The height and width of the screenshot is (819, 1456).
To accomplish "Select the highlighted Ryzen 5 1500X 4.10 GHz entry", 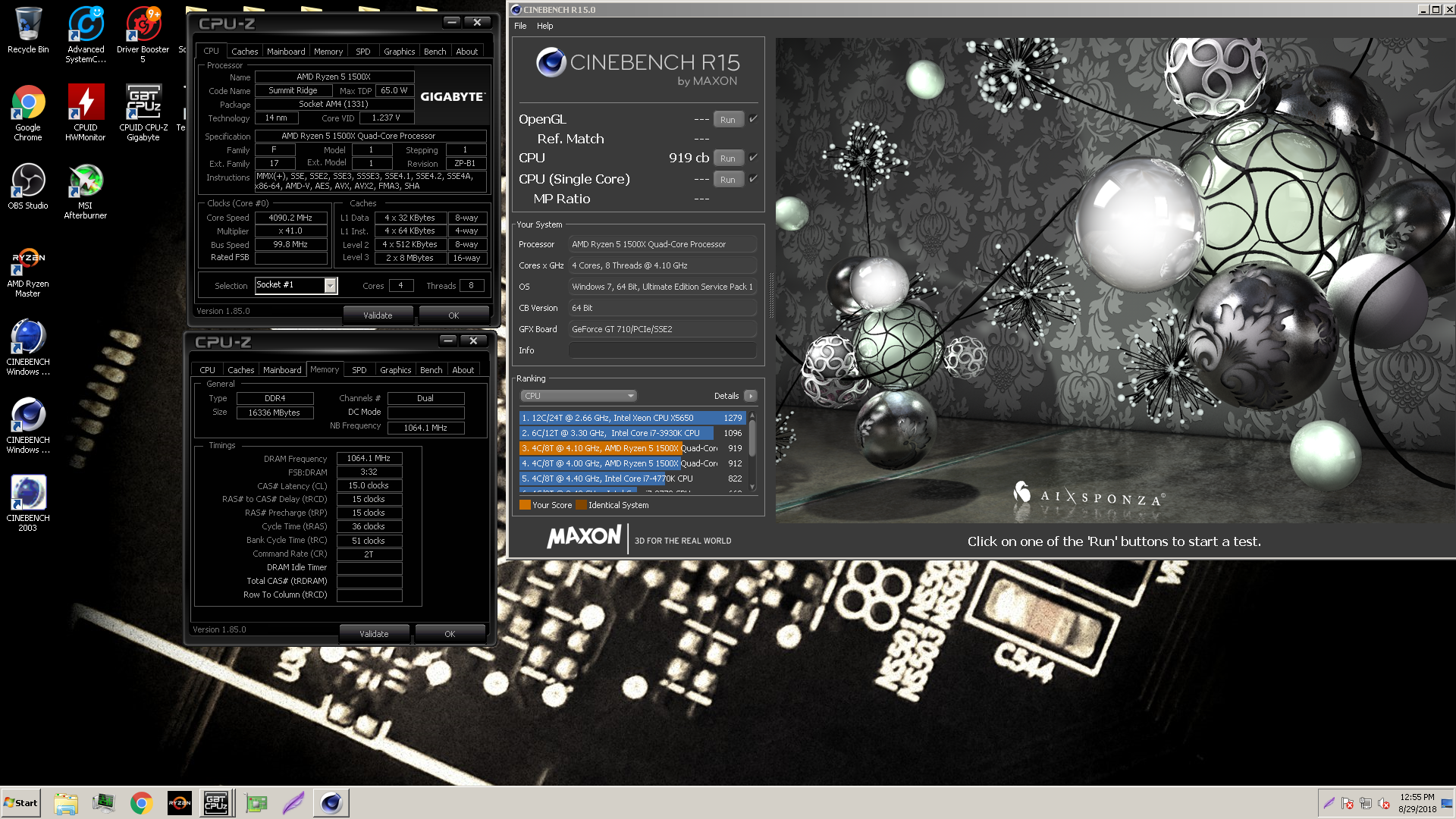I will (632, 448).
